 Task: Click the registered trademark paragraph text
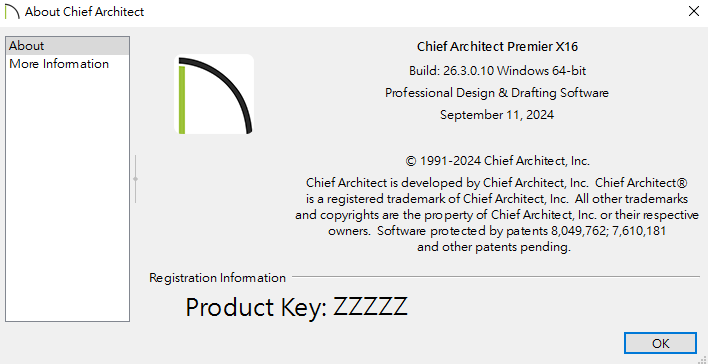tap(497, 199)
